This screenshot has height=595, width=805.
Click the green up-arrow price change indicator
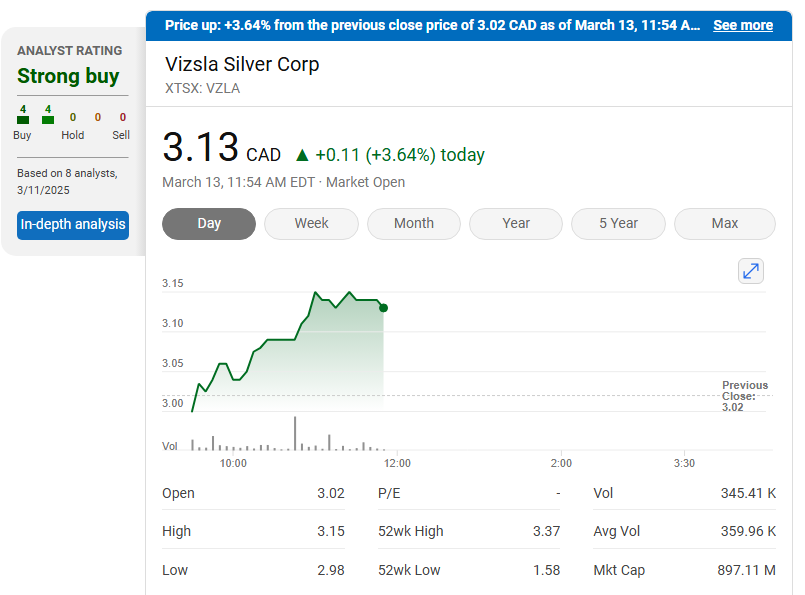click(x=302, y=155)
